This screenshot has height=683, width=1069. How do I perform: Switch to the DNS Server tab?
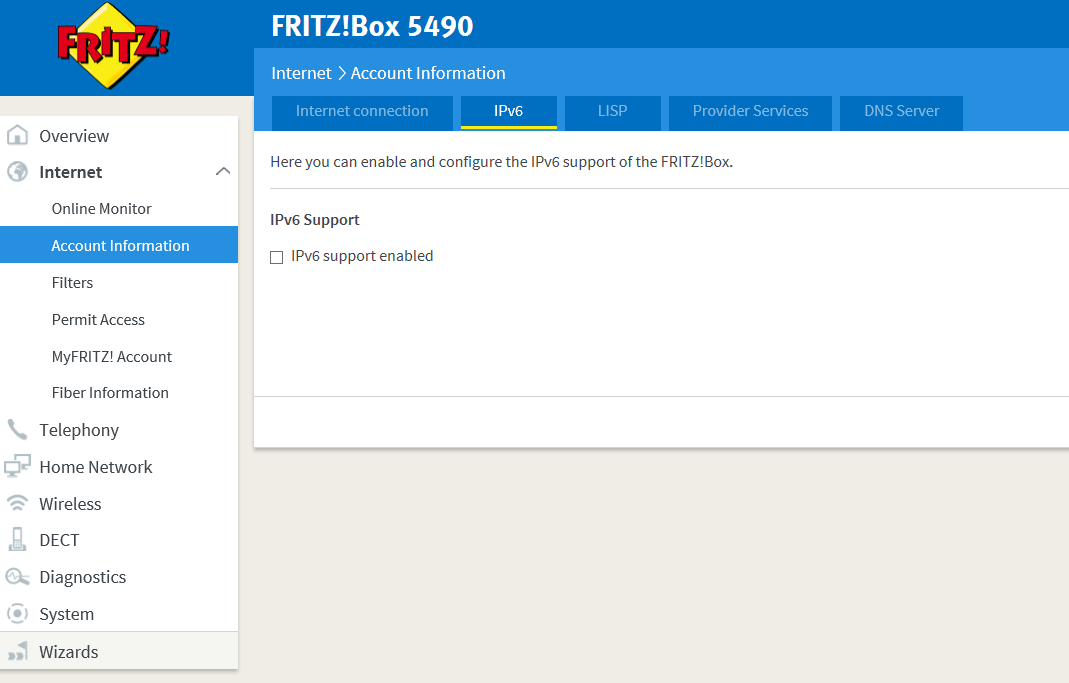click(901, 111)
